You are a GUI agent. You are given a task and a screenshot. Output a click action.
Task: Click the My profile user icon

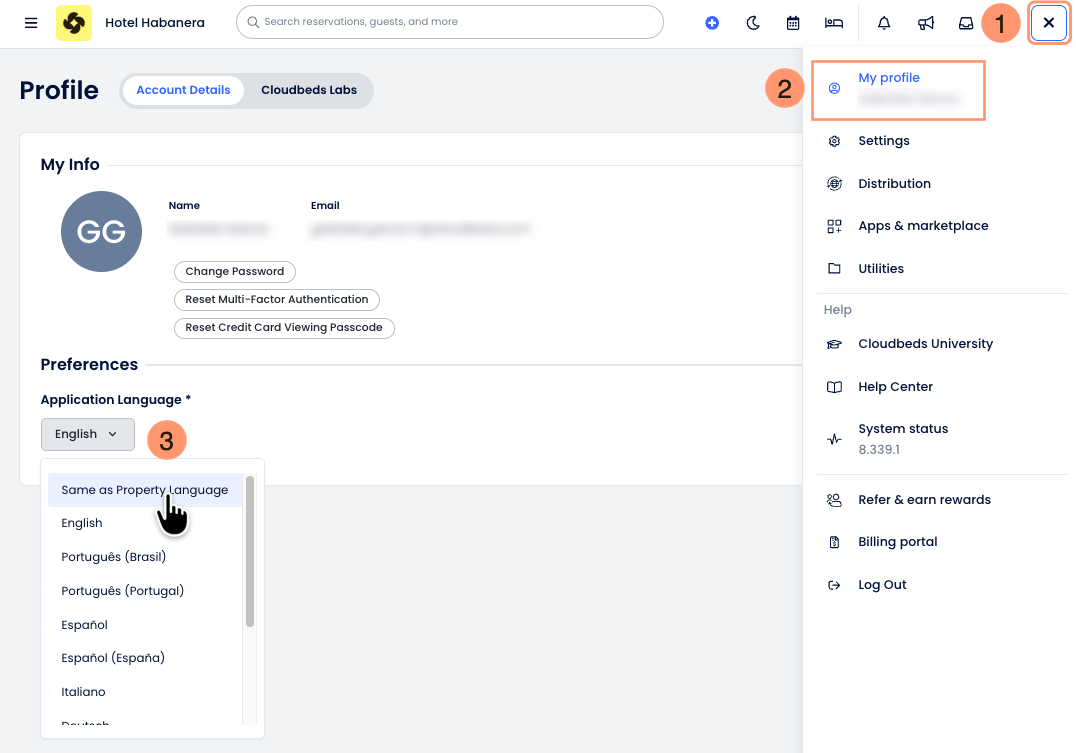point(834,88)
